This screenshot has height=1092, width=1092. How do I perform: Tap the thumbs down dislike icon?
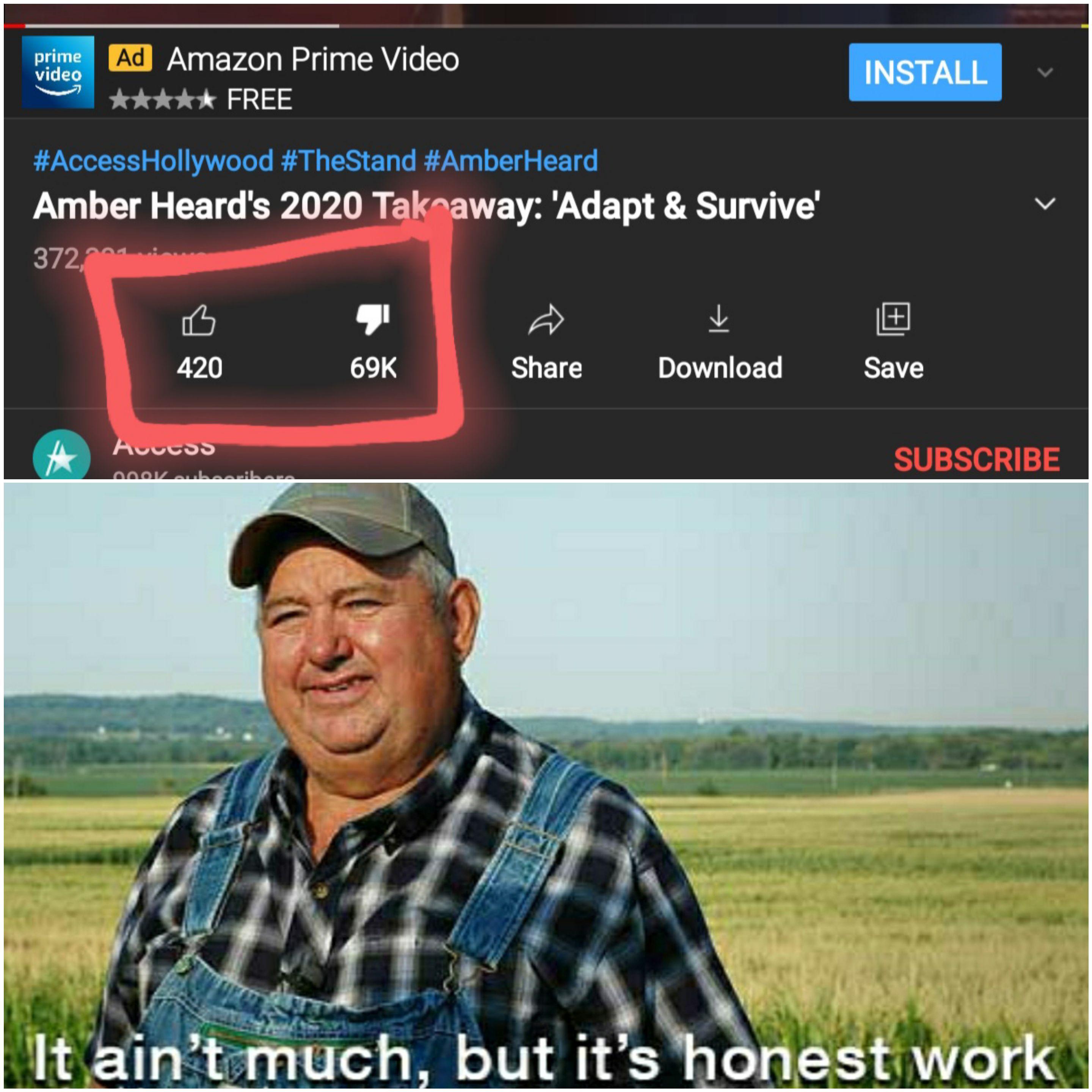coord(373,319)
